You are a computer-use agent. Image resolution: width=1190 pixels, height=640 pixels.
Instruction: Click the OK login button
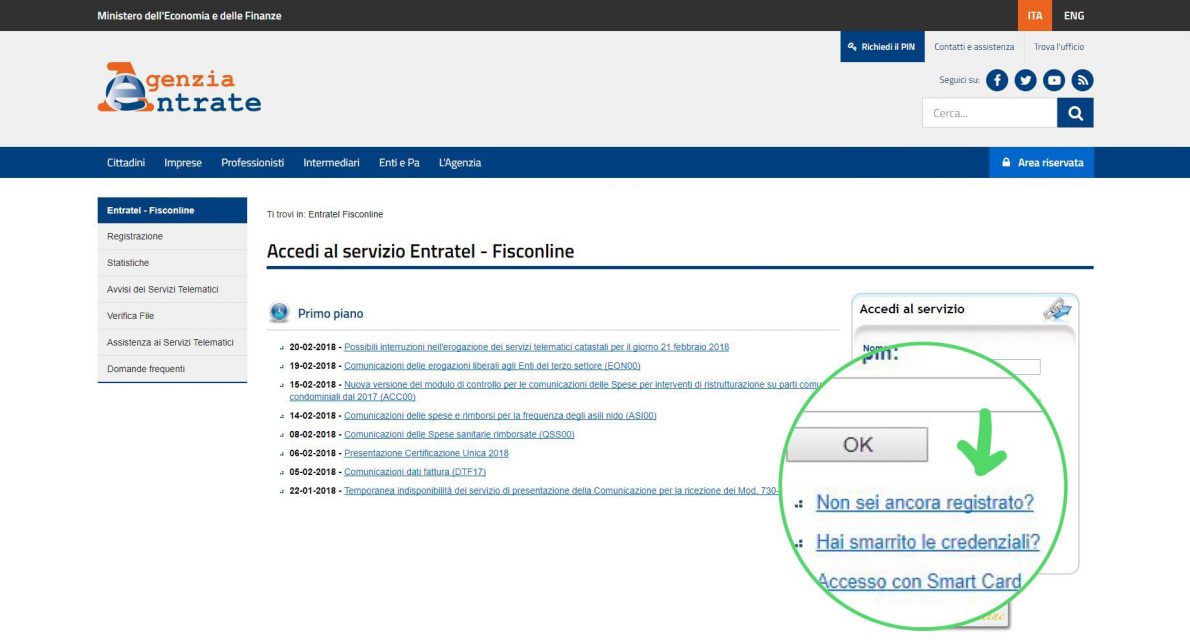click(857, 444)
